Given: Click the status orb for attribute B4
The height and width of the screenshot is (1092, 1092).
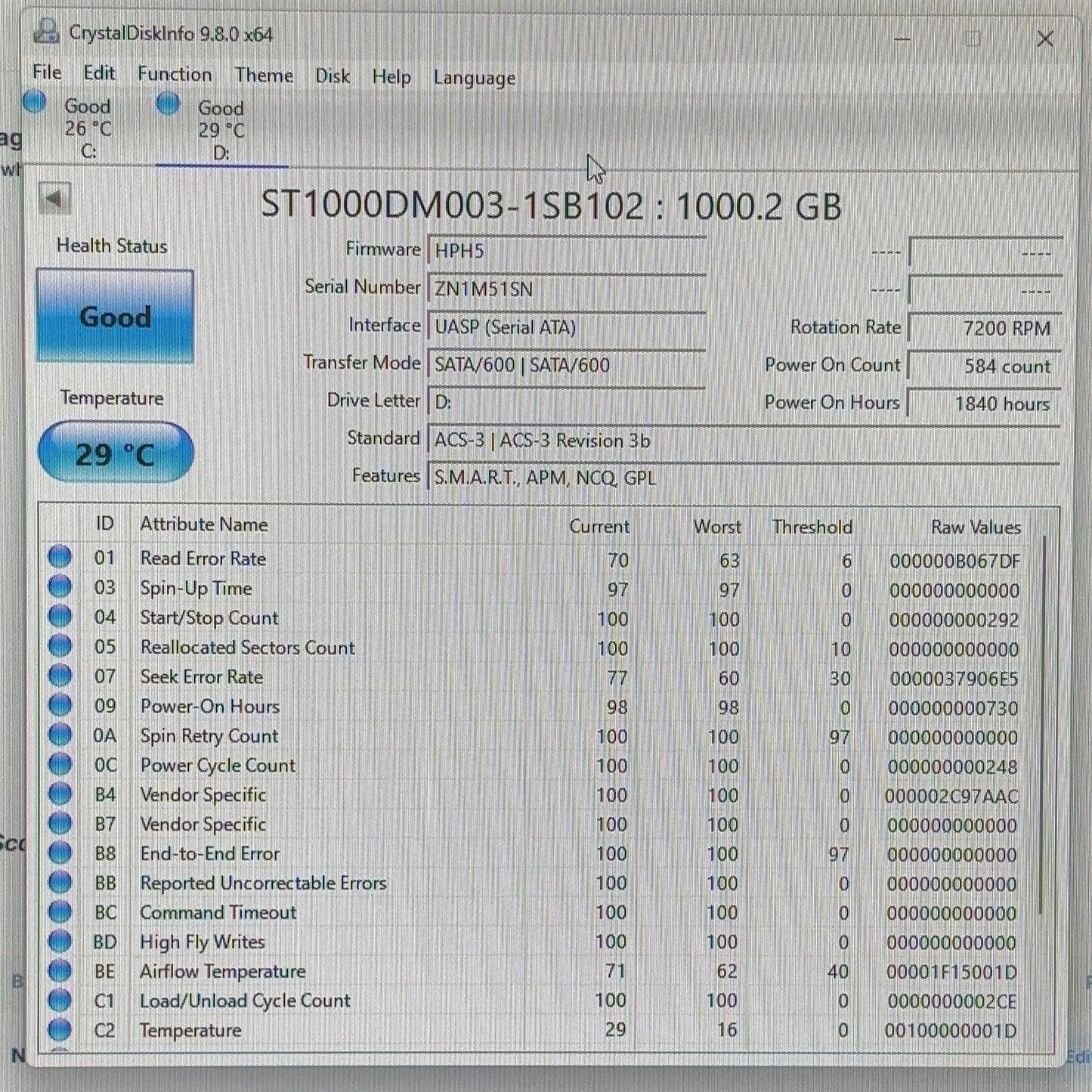Looking at the screenshot, I should [x=60, y=793].
